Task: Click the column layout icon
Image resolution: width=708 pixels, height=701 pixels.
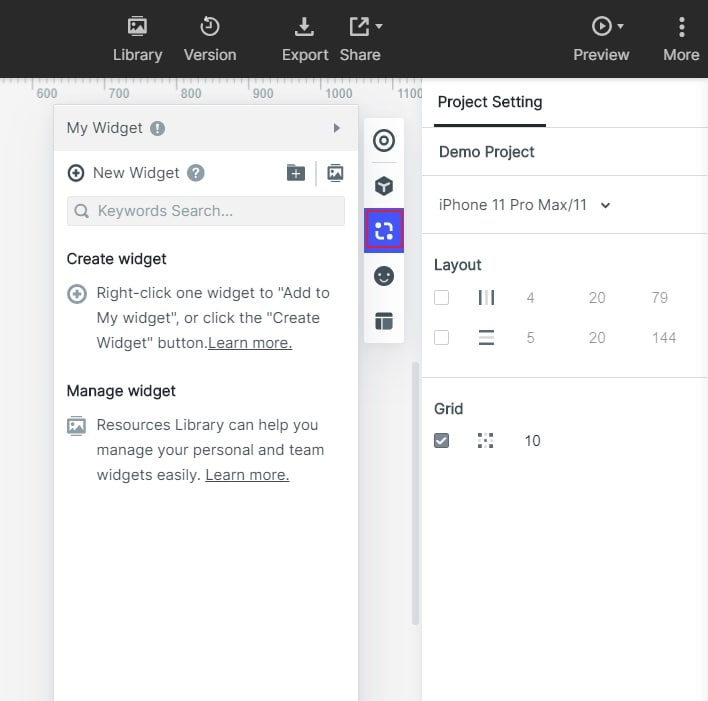Action: pyautogui.click(x=486, y=298)
